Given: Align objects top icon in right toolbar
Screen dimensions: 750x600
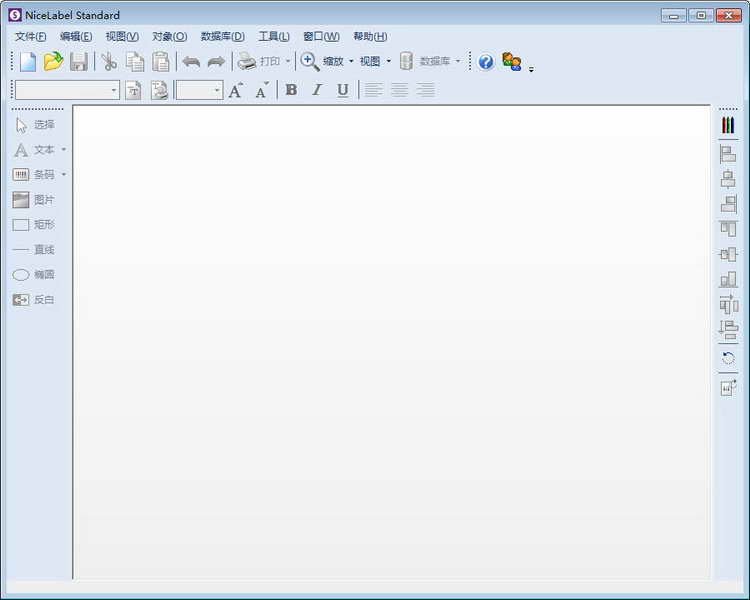Looking at the screenshot, I should pyautogui.click(x=728, y=229).
